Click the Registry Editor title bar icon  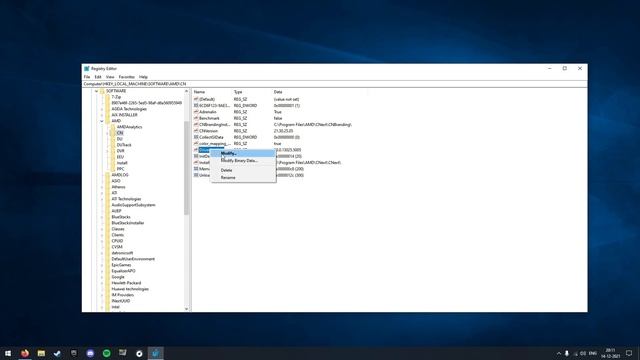point(87,69)
